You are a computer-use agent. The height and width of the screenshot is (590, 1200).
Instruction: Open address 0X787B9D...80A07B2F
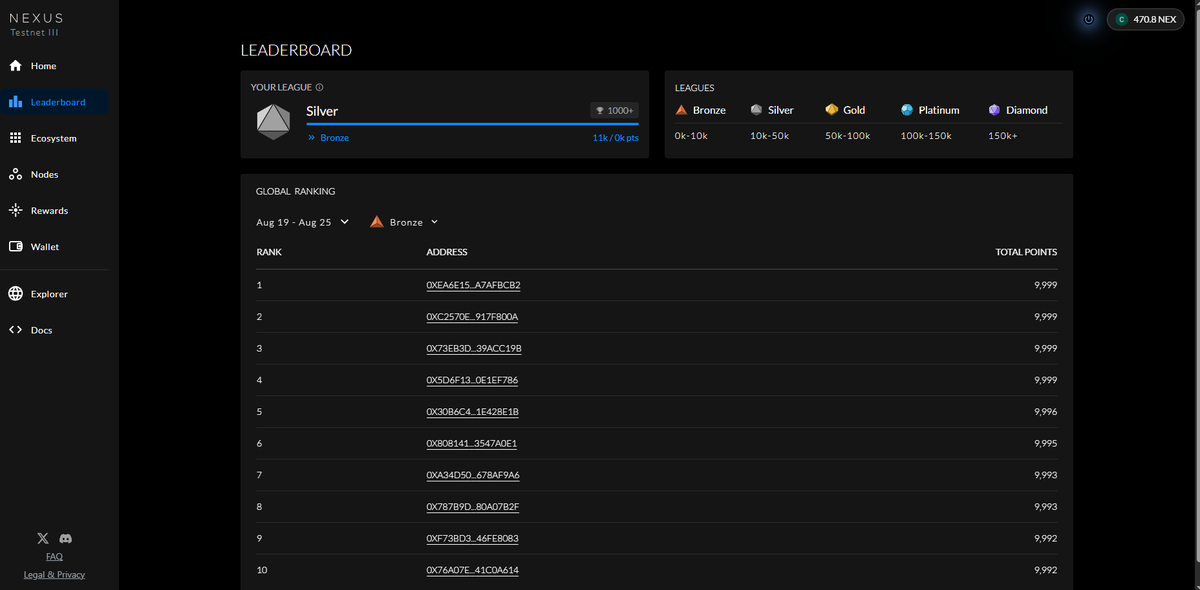[x=472, y=507]
